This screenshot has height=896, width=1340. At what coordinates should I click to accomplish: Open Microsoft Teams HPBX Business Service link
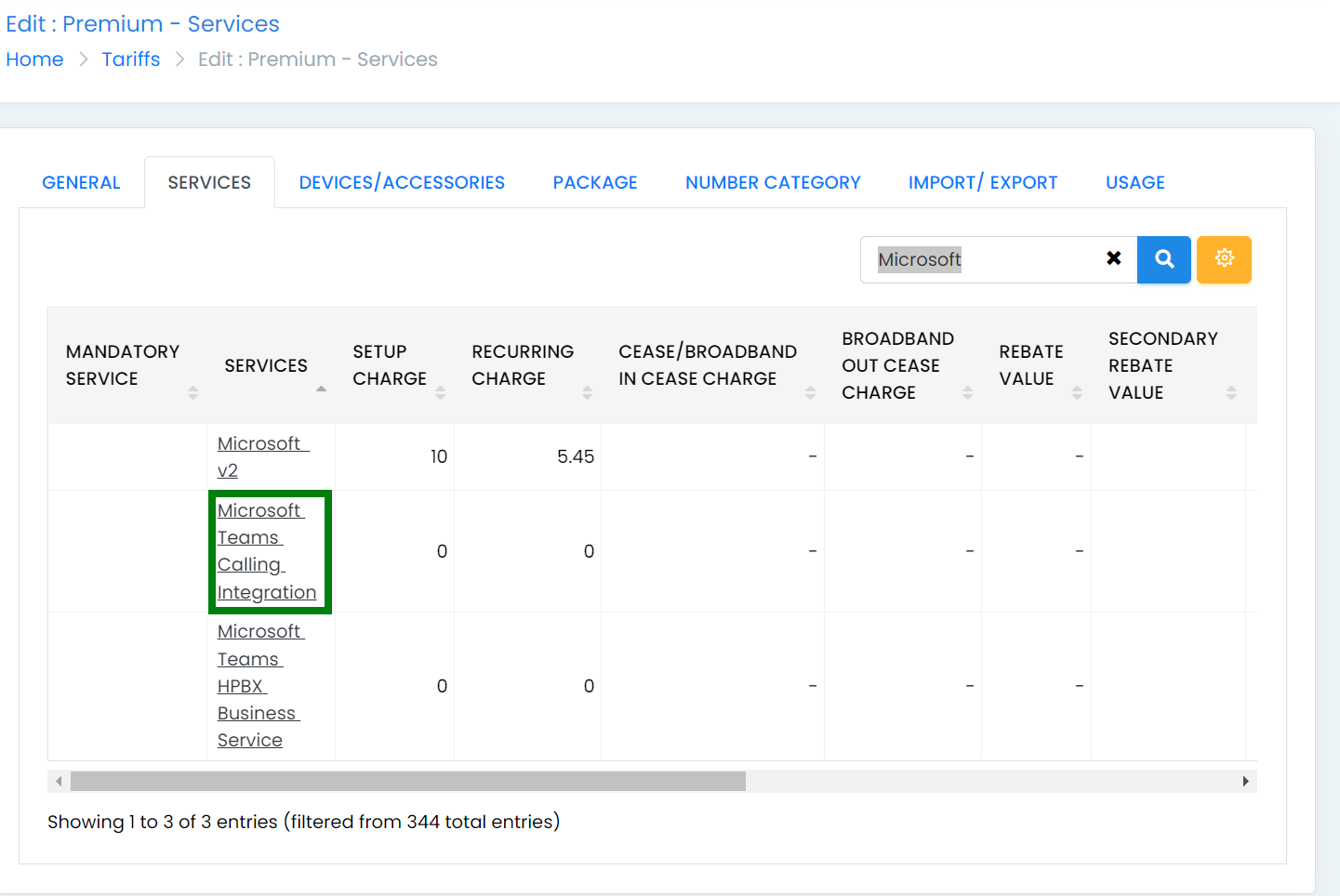click(x=259, y=686)
